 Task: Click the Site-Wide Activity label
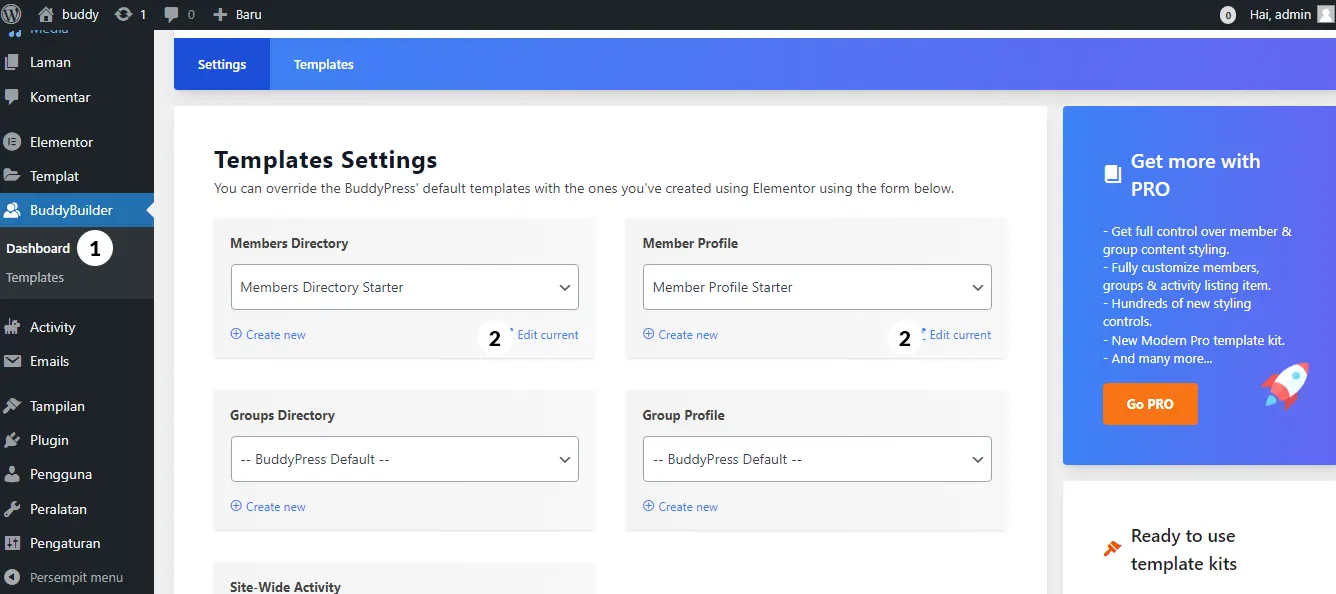point(285,587)
